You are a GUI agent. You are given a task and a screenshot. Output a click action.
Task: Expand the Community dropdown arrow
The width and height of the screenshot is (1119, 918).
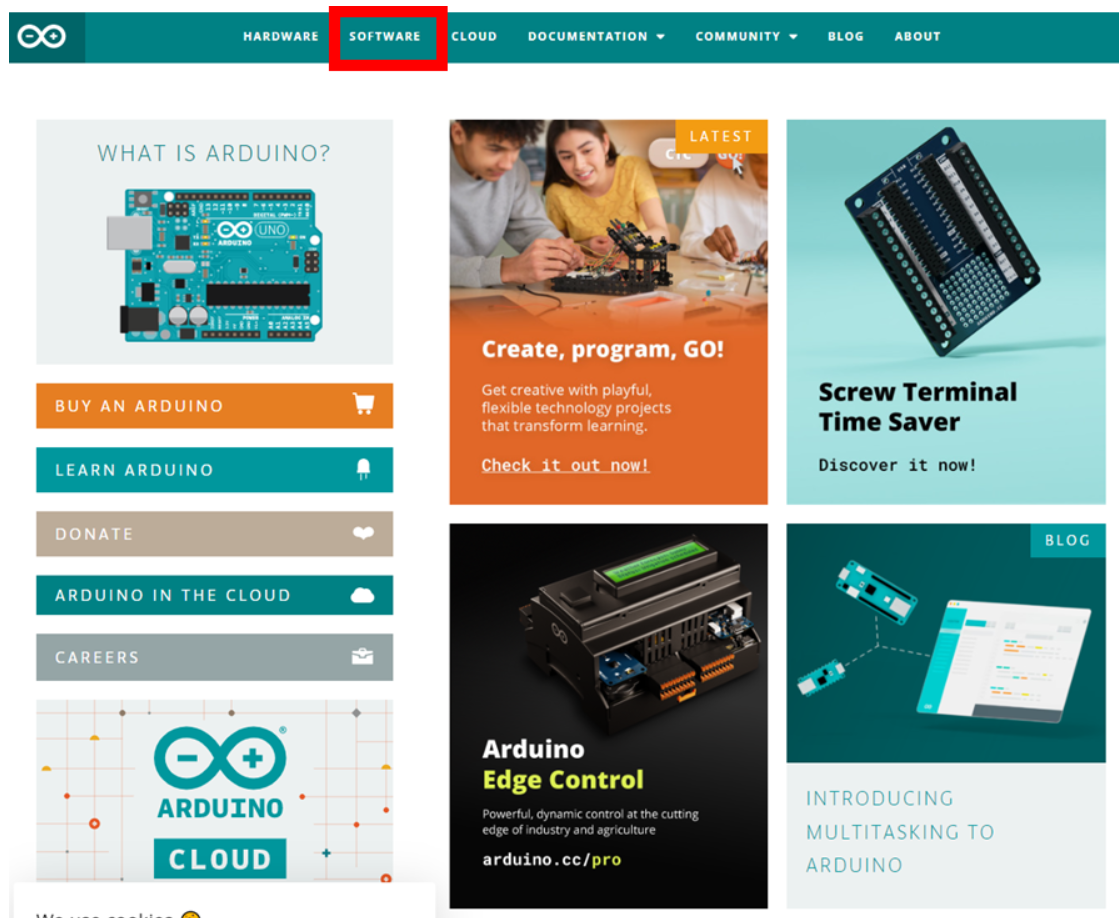(x=793, y=36)
